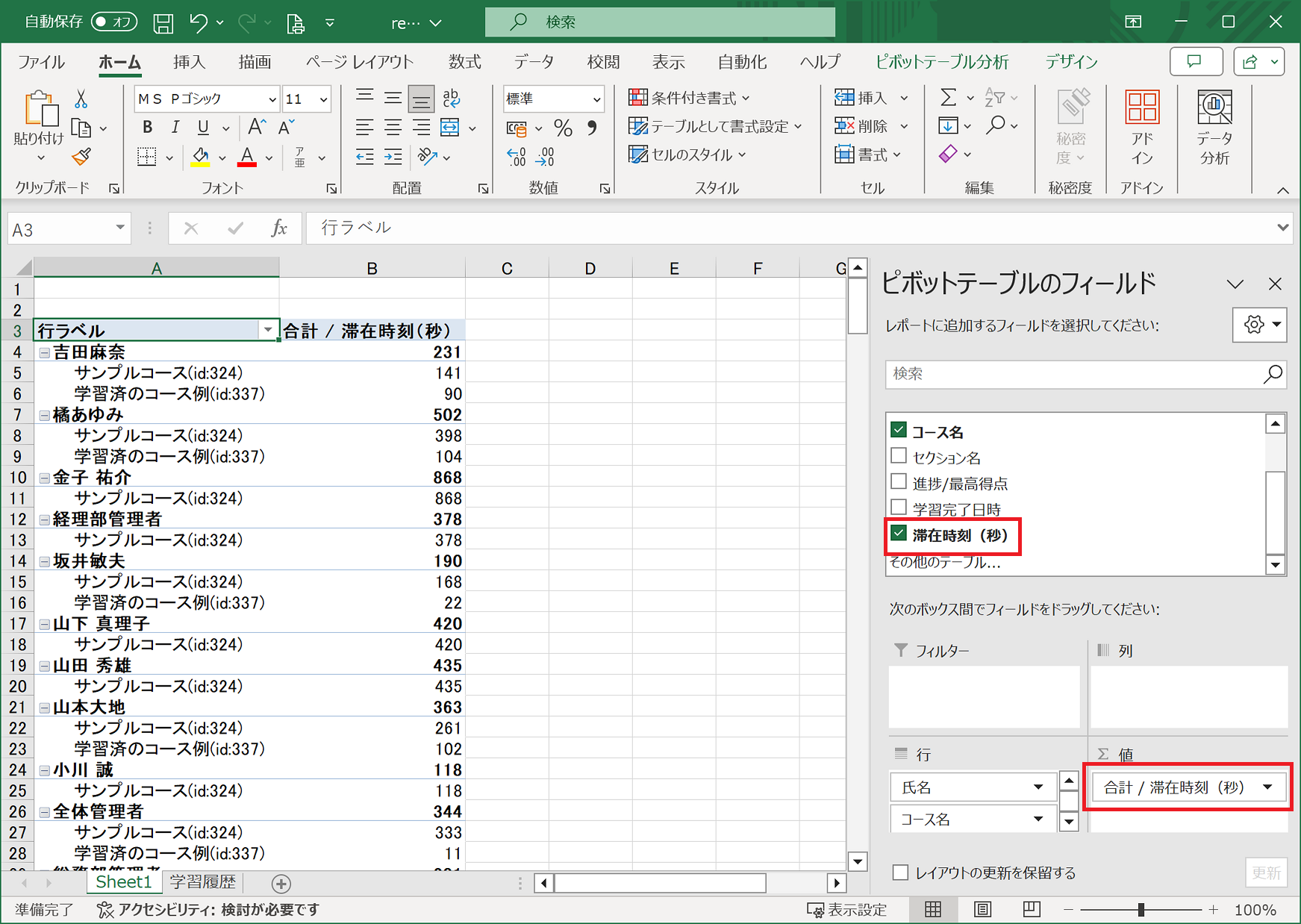This screenshot has height=924, width=1301.
Task: Open the ファイル tab
Action: click(41, 62)
